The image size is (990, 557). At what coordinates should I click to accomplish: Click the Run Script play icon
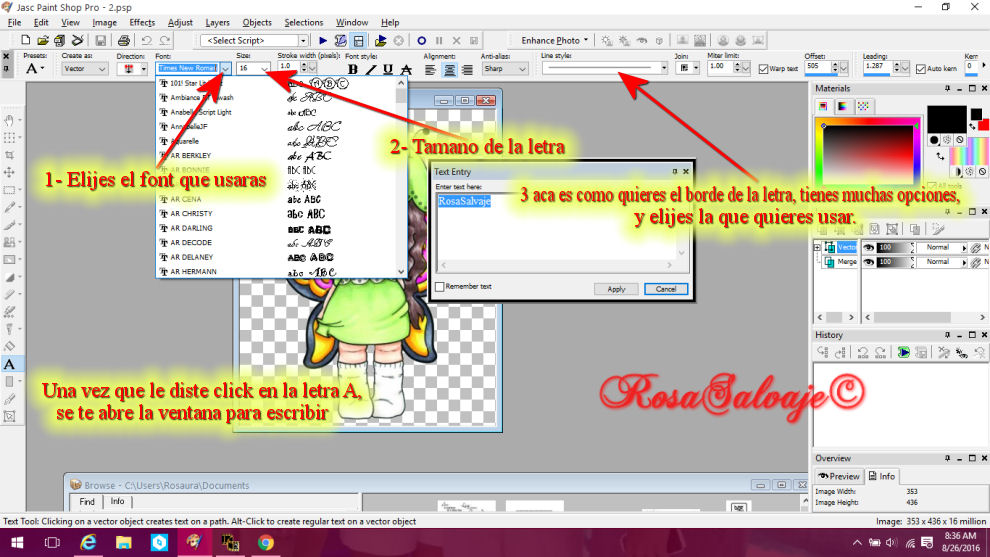click(323, 40)
